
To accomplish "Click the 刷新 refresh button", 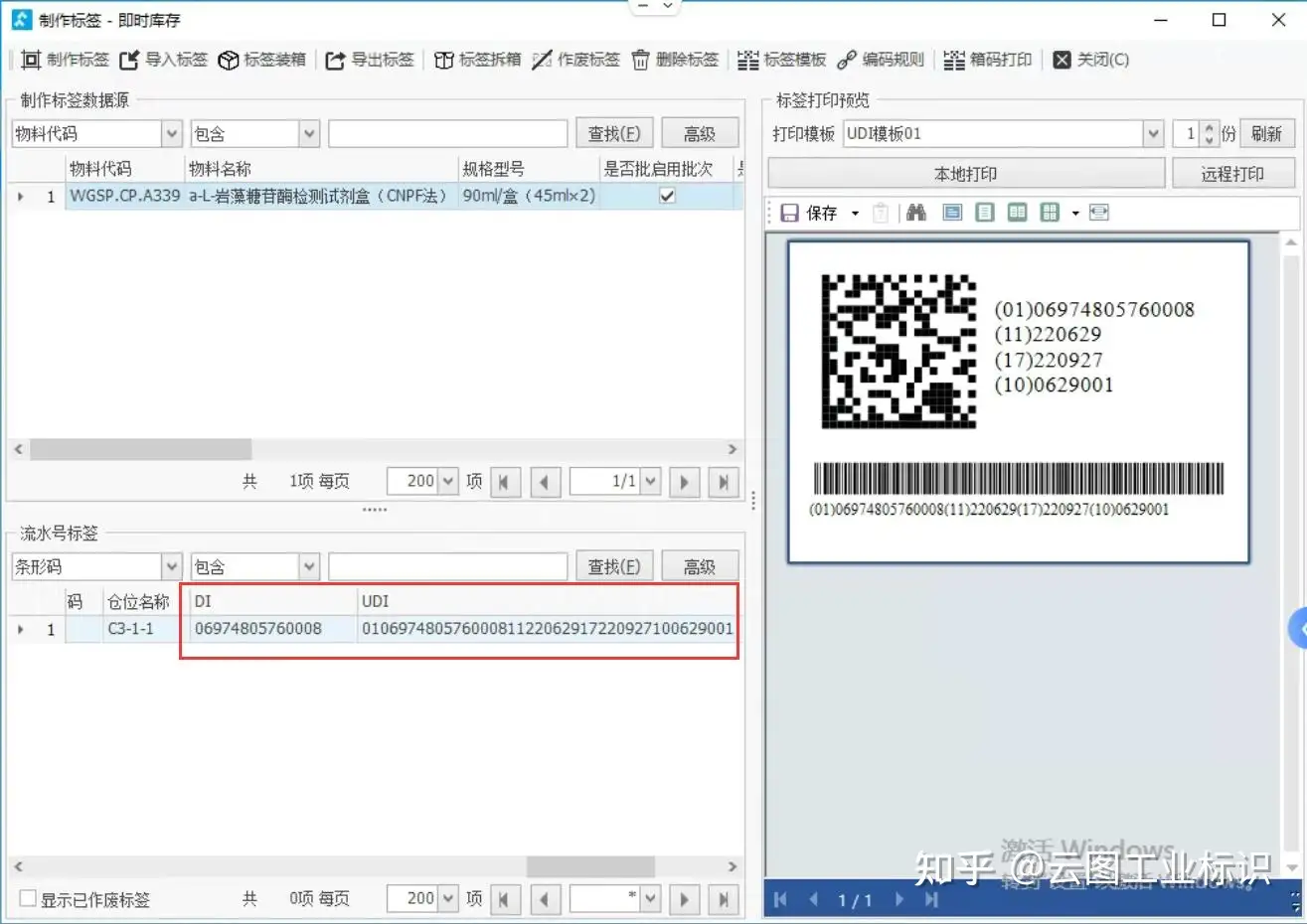I will 1266,133.
